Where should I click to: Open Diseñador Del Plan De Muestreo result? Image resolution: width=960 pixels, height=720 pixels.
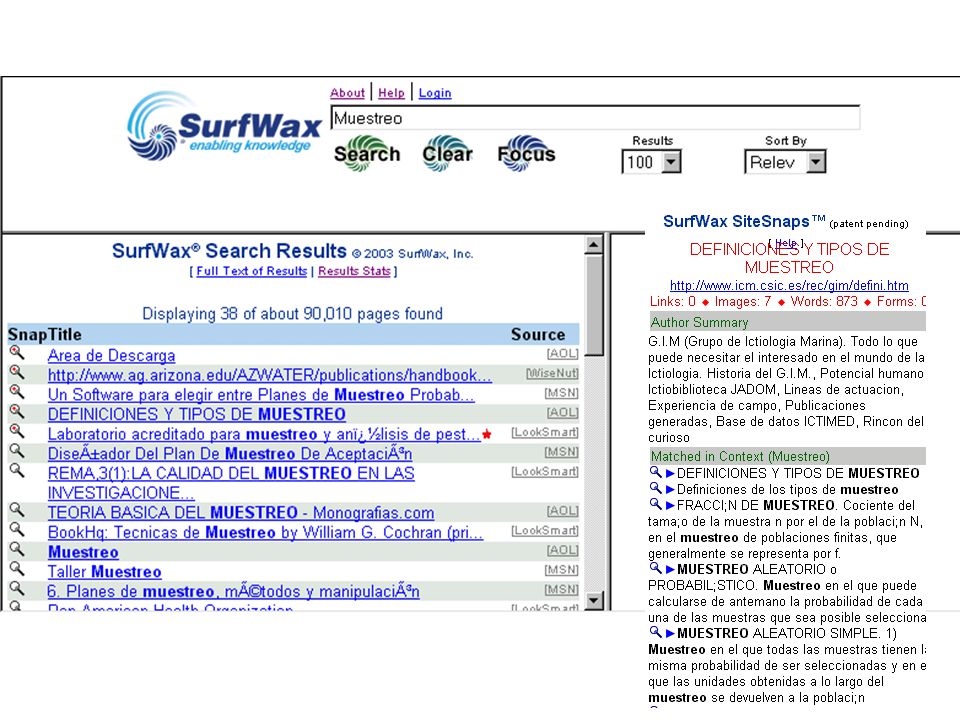[230, 453]
